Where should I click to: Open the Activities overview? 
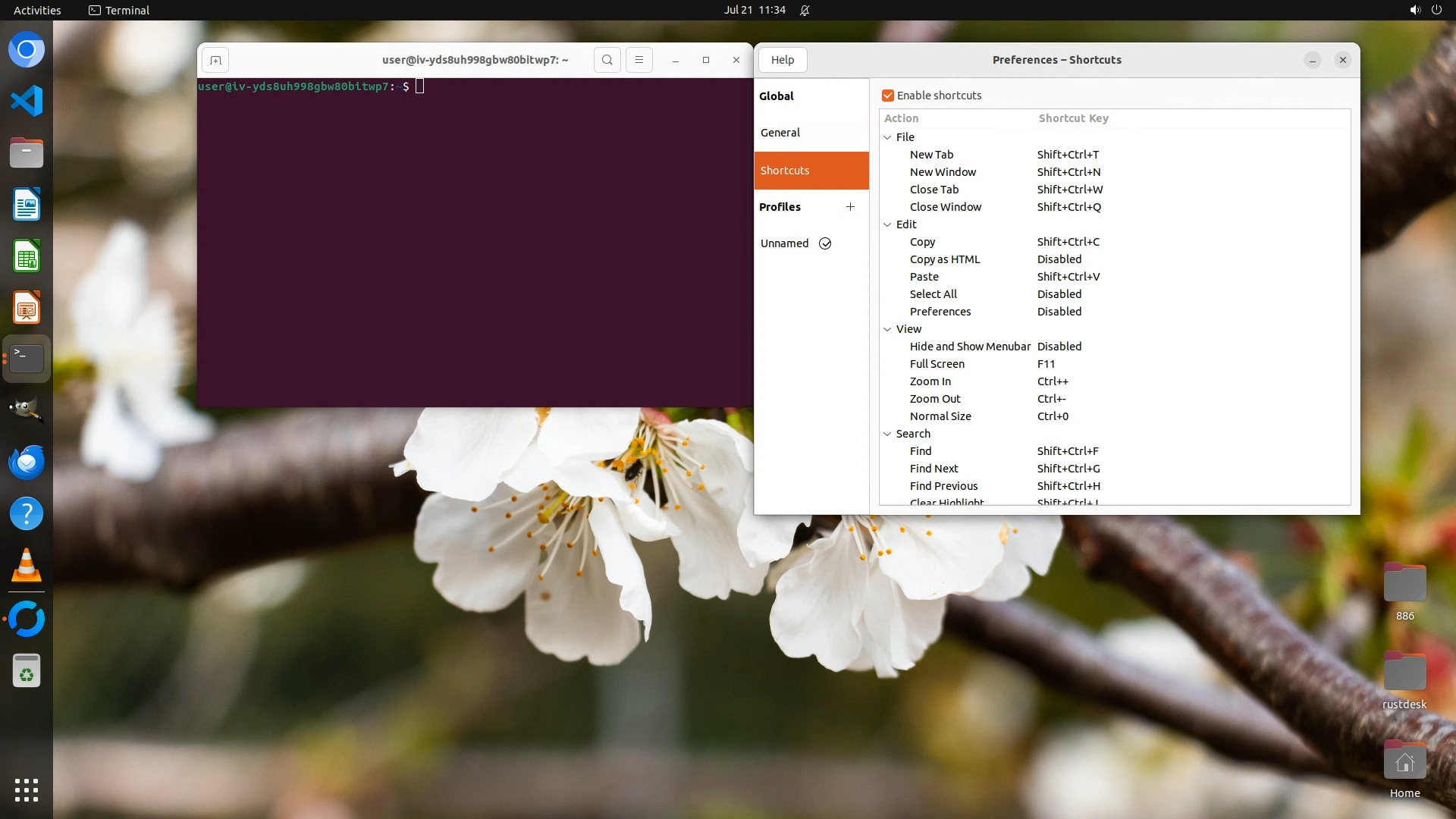pyautogui.click(x=37, y=10)
